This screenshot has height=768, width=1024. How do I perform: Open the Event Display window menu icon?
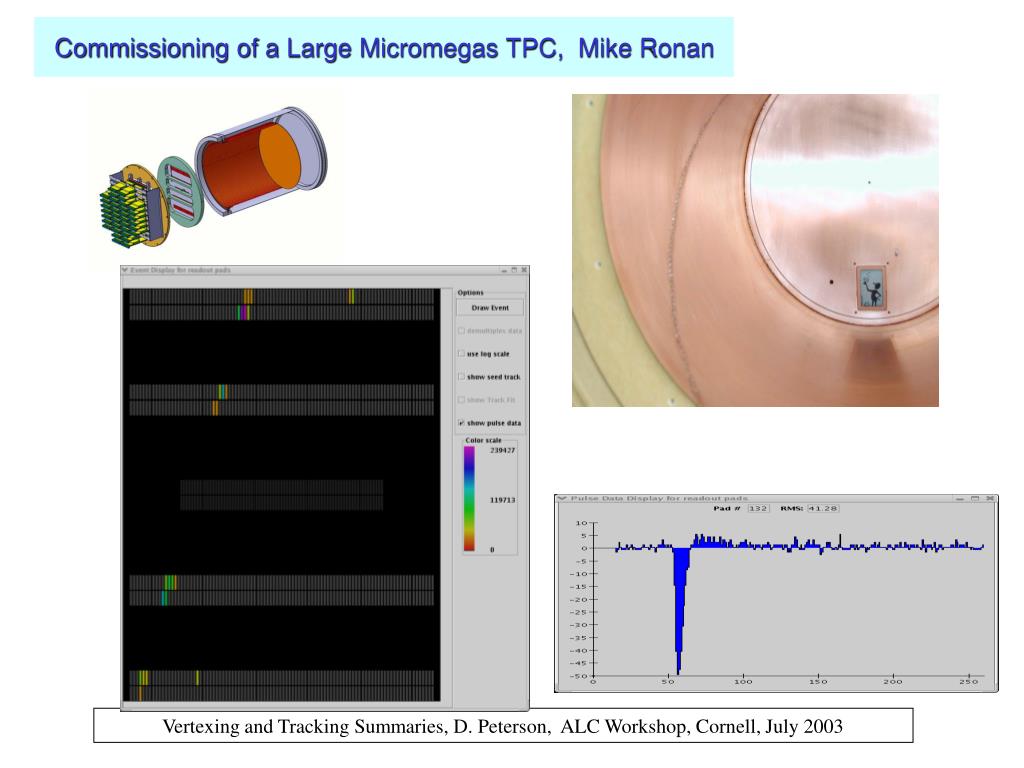pos(125,270)
